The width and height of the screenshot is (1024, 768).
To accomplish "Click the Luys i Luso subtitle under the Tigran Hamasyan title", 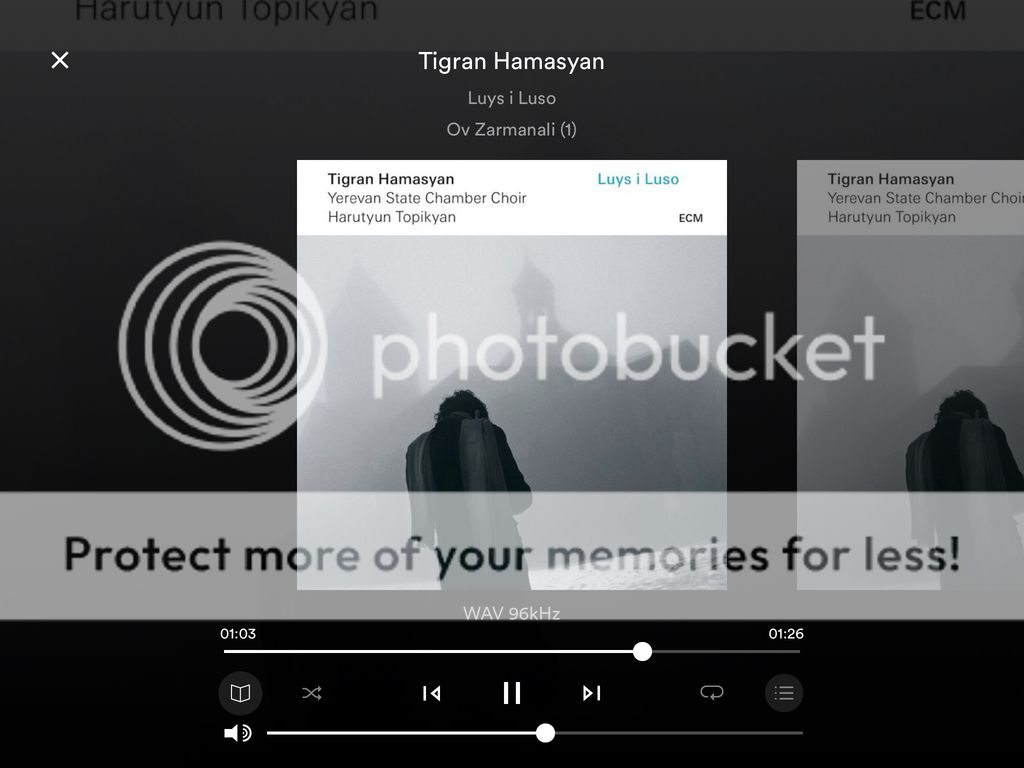I will [512, 99].
